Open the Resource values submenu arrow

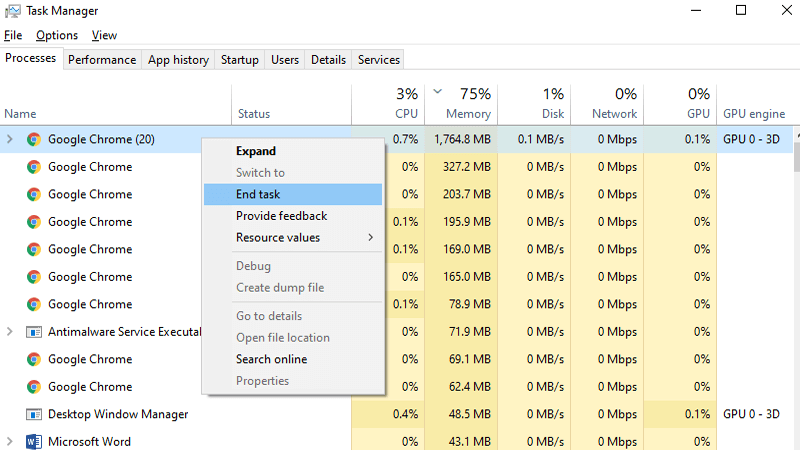click(371, 238)
